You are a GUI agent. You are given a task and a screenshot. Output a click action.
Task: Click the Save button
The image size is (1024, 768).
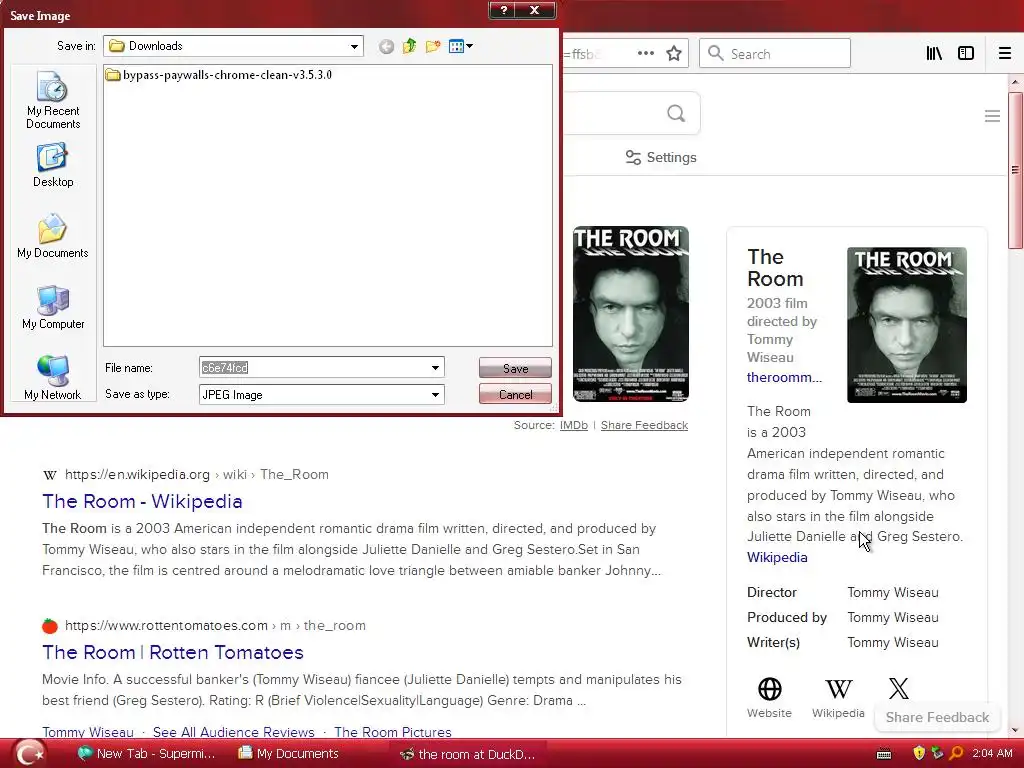[x=515, y=368]
